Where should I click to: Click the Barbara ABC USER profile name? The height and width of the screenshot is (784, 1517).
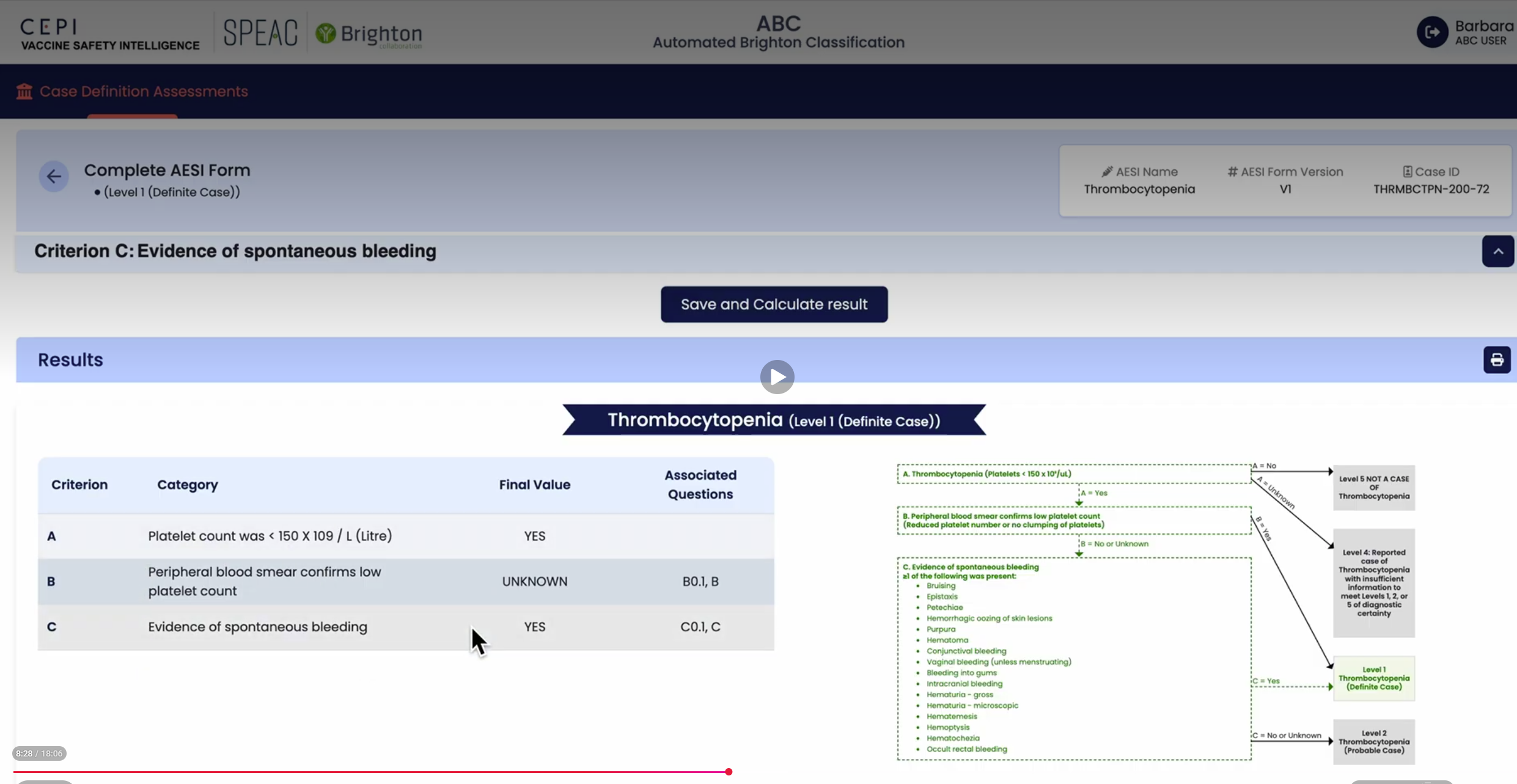point(1483,32)
